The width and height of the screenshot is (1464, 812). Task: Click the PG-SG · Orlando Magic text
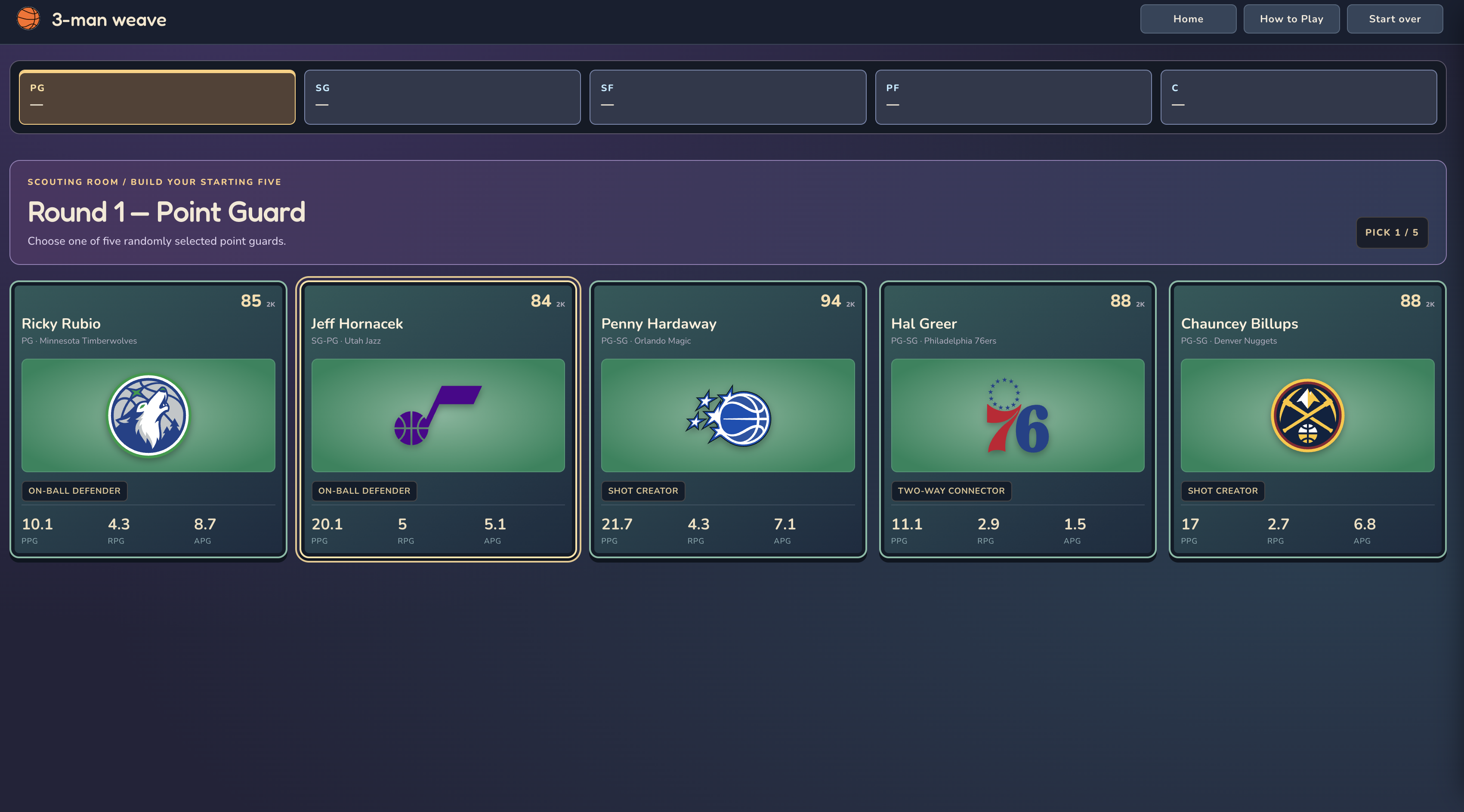pos(646,341)
